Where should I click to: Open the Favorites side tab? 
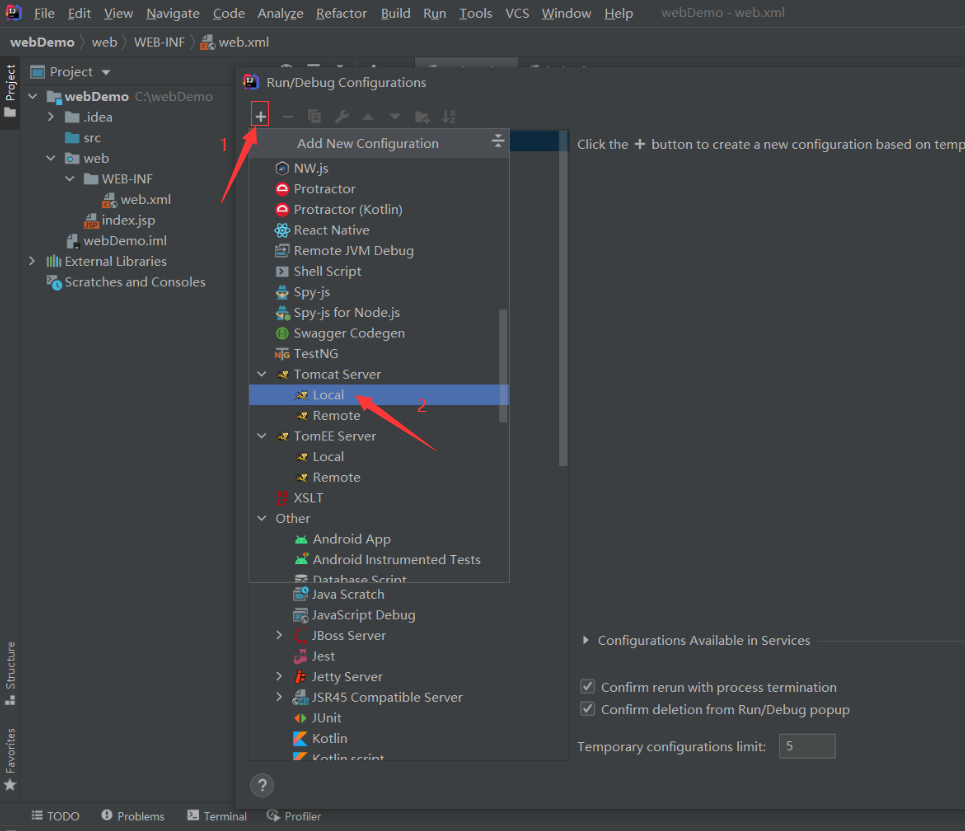coord(10,759)
